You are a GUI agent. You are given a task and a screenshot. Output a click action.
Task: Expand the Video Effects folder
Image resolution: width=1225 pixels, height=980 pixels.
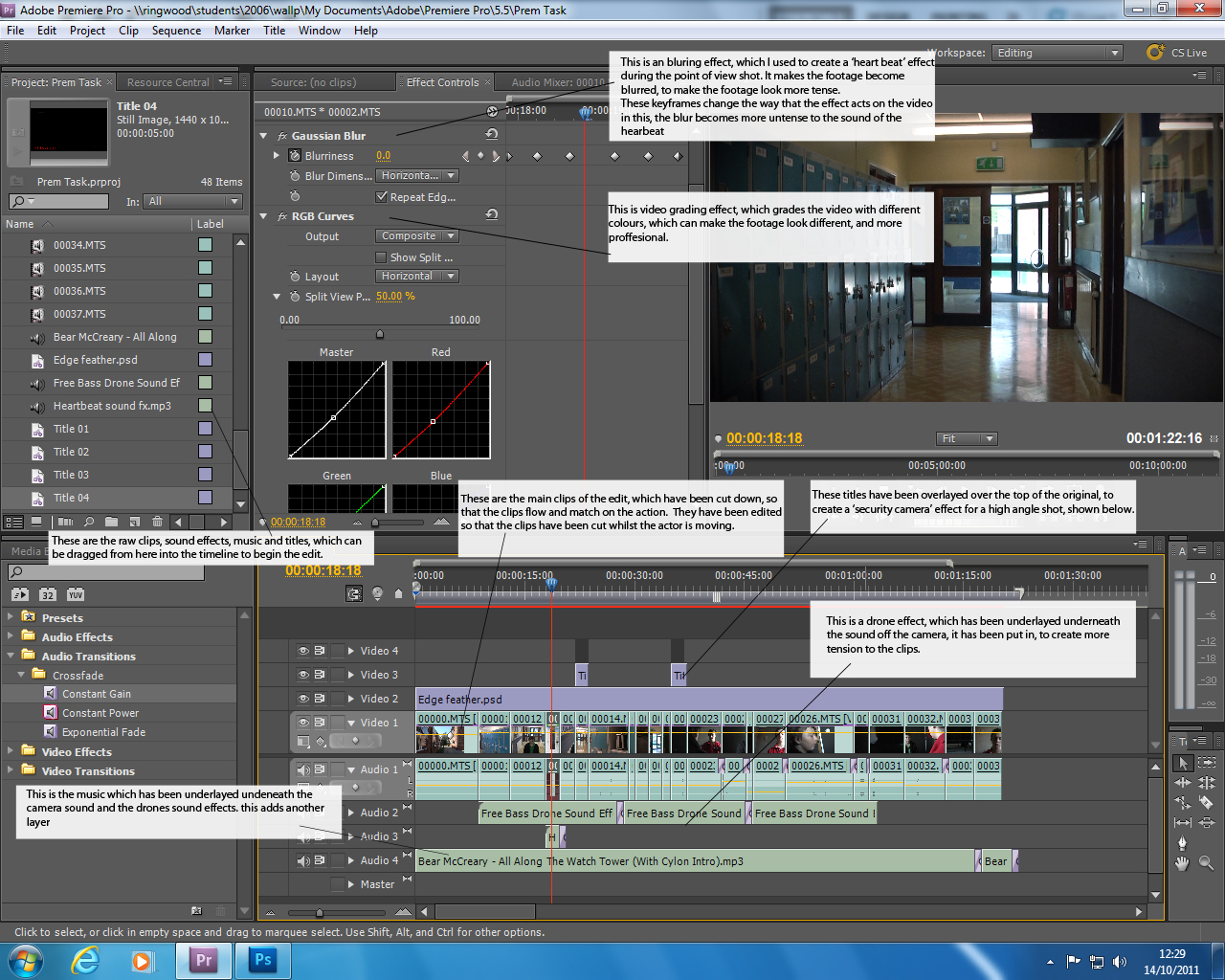click(x=11, y=751)
